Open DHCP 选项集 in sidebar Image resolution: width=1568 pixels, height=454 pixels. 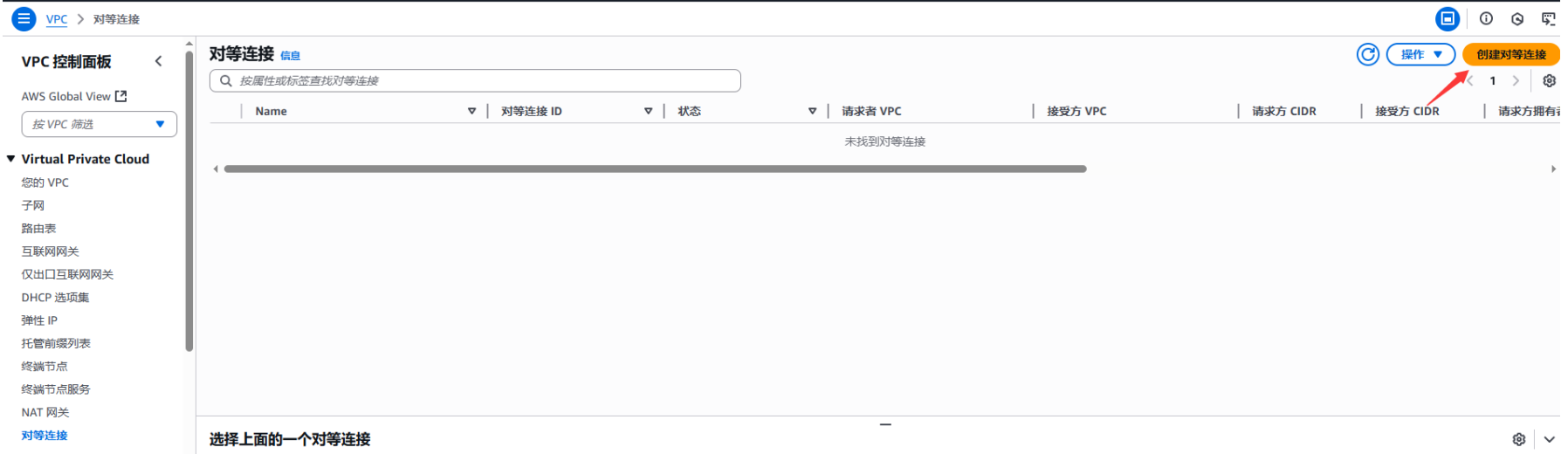pos(55,297)
